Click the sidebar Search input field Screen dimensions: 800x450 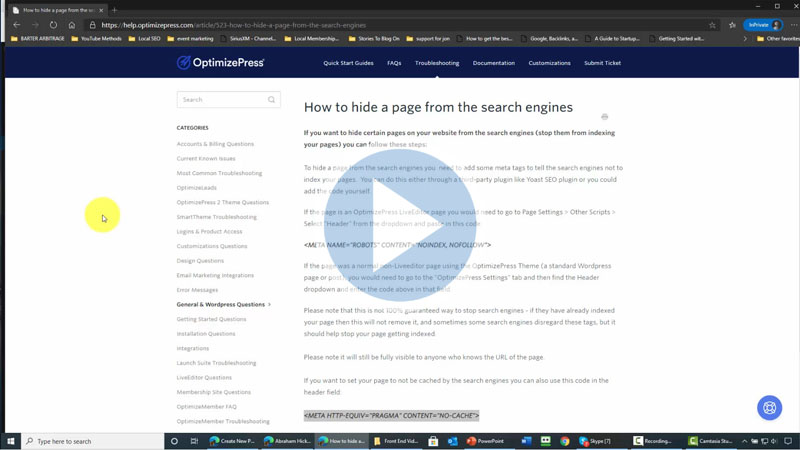pos(220,100)
